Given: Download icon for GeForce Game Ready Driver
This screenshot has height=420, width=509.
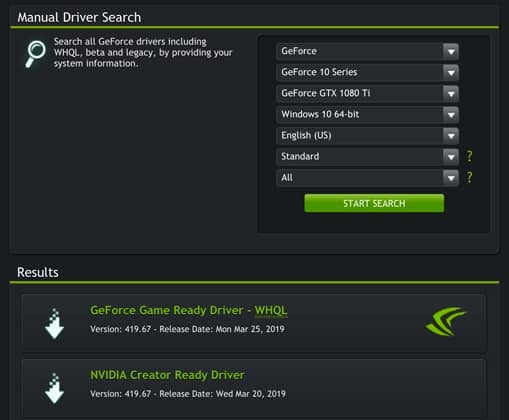Looking at the screenshot, I should pyautogui.click(x=54, y=324).
